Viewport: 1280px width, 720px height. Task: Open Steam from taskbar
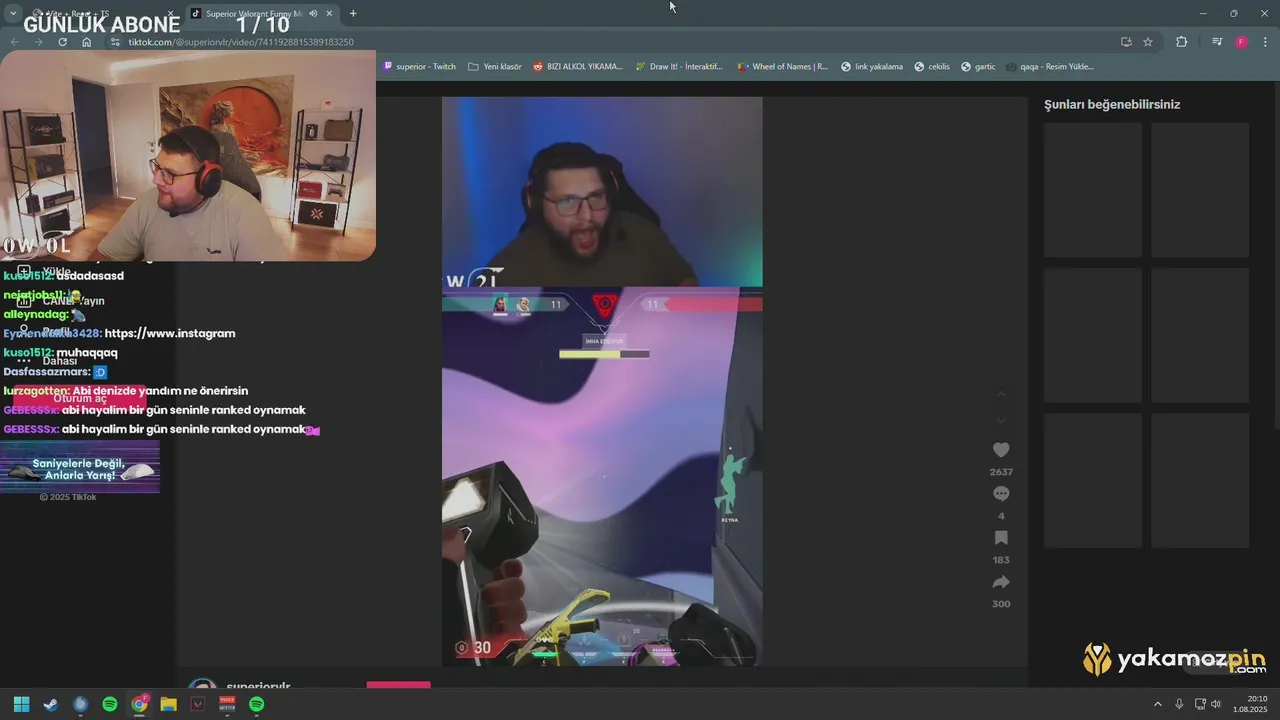(50, 704)
